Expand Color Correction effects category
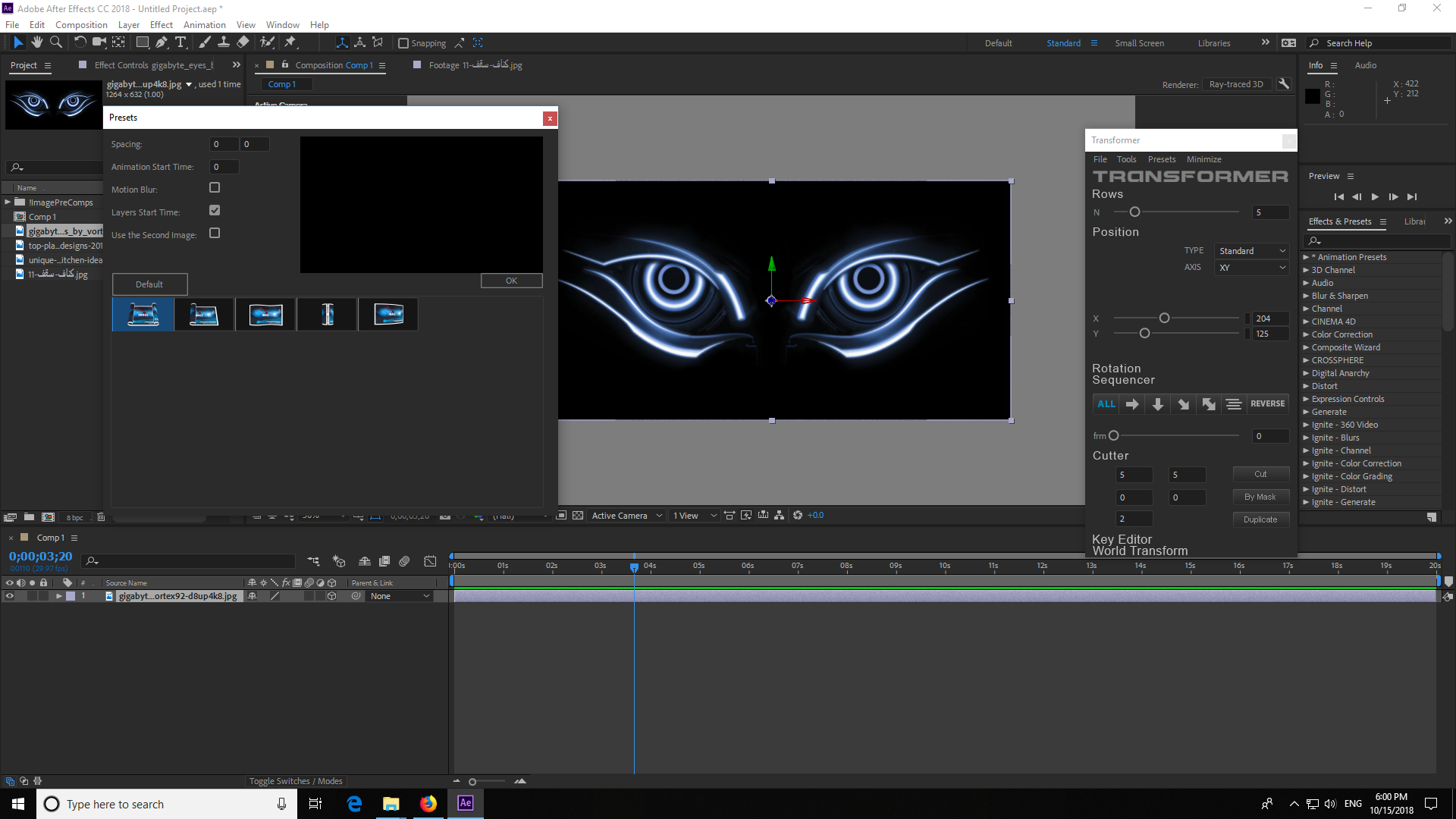 click(x=1306, y=334)
